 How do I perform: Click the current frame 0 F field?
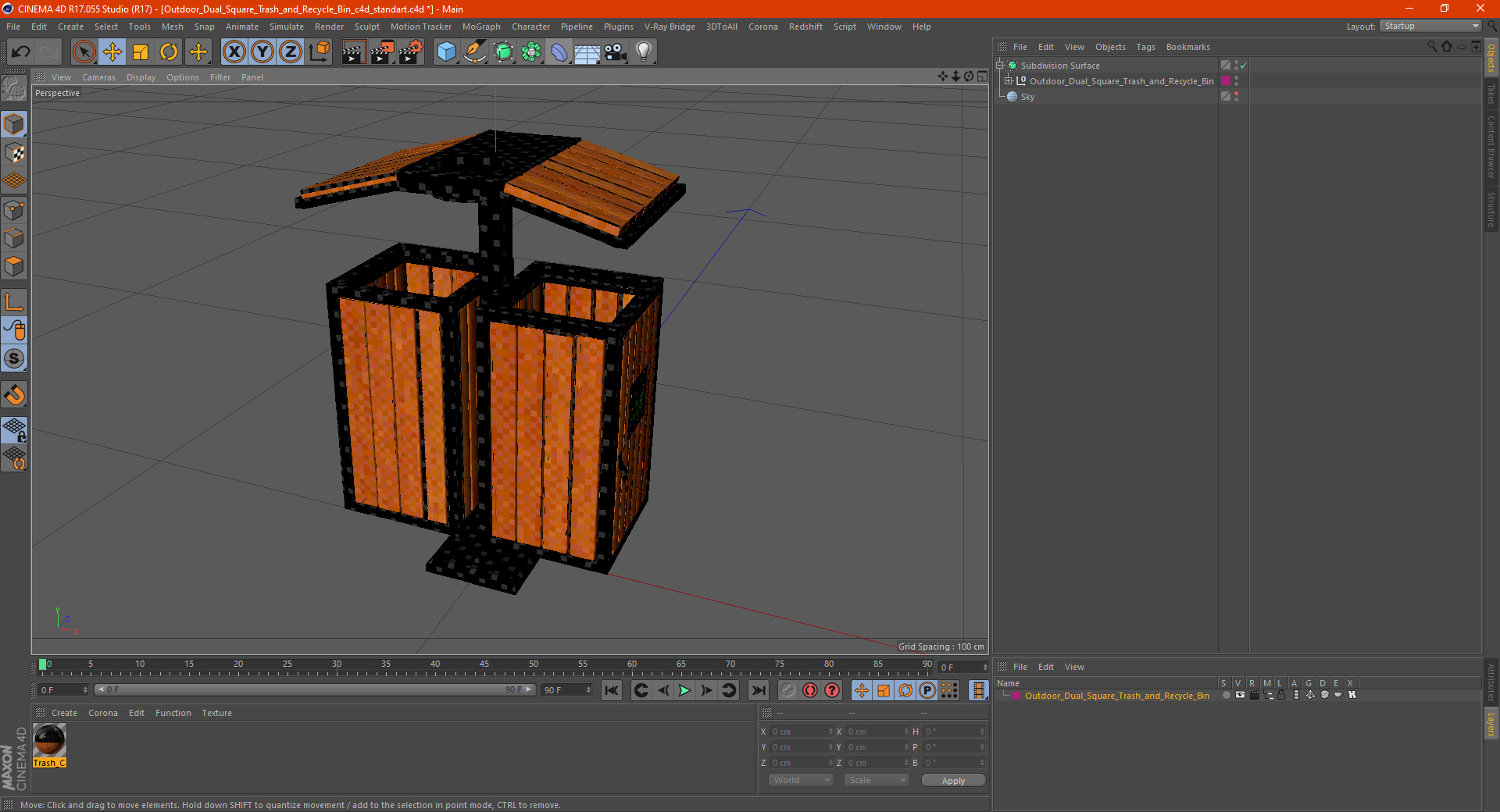pyautogui.click(x=64, y=690)
